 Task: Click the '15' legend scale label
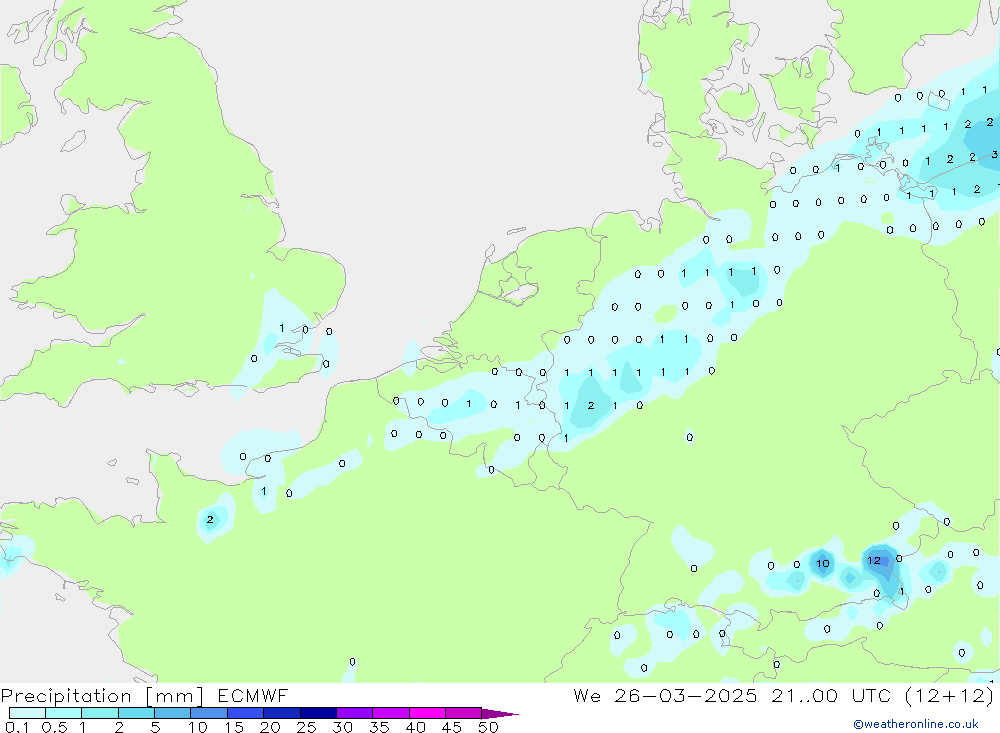pyautogui.click(x=234, y=727)
